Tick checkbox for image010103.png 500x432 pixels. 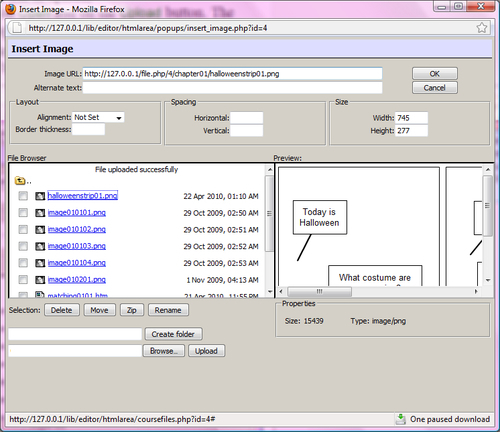tap(23, 246)
